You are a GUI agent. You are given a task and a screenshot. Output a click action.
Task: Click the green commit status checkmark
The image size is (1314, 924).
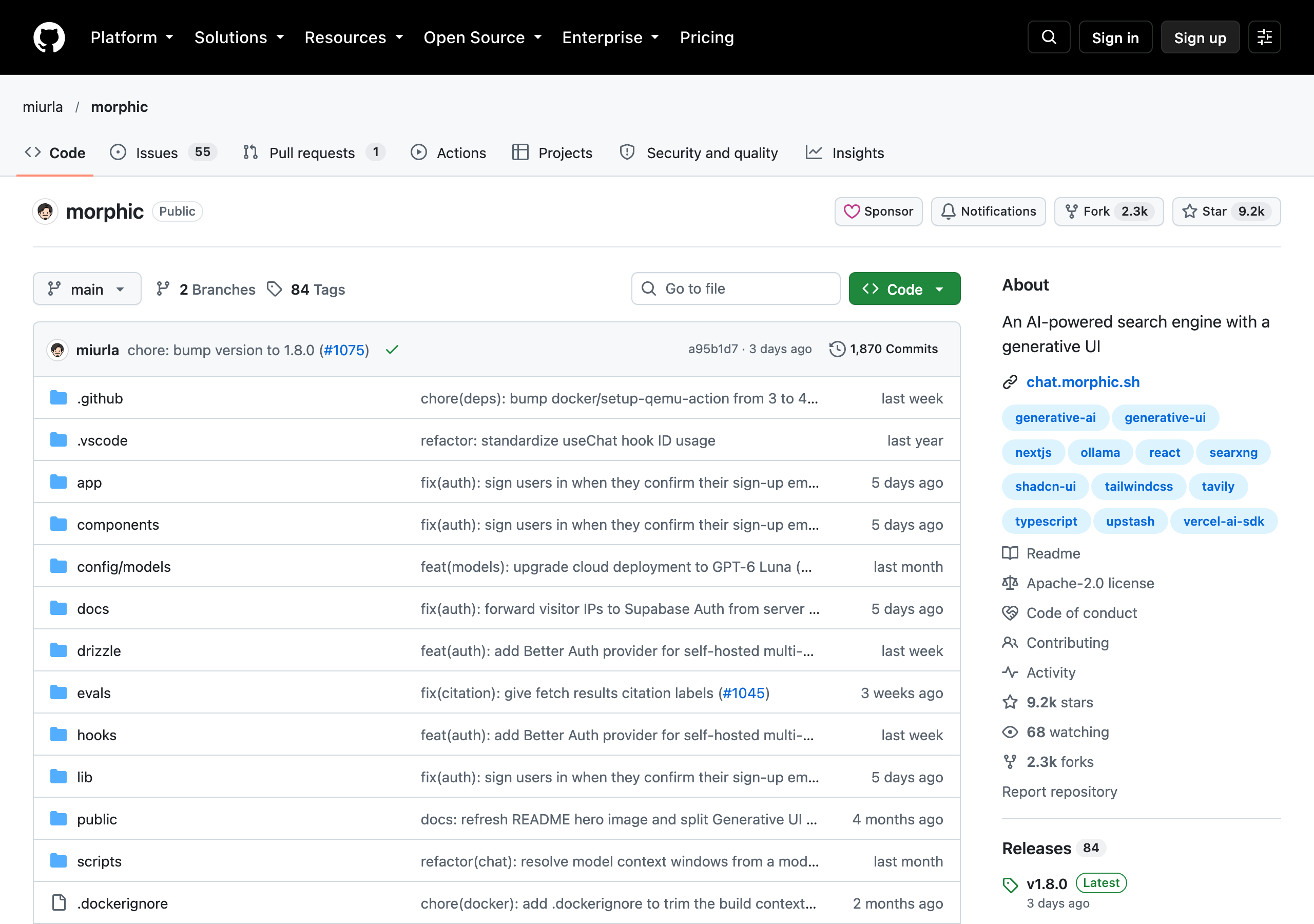point(392,349)
